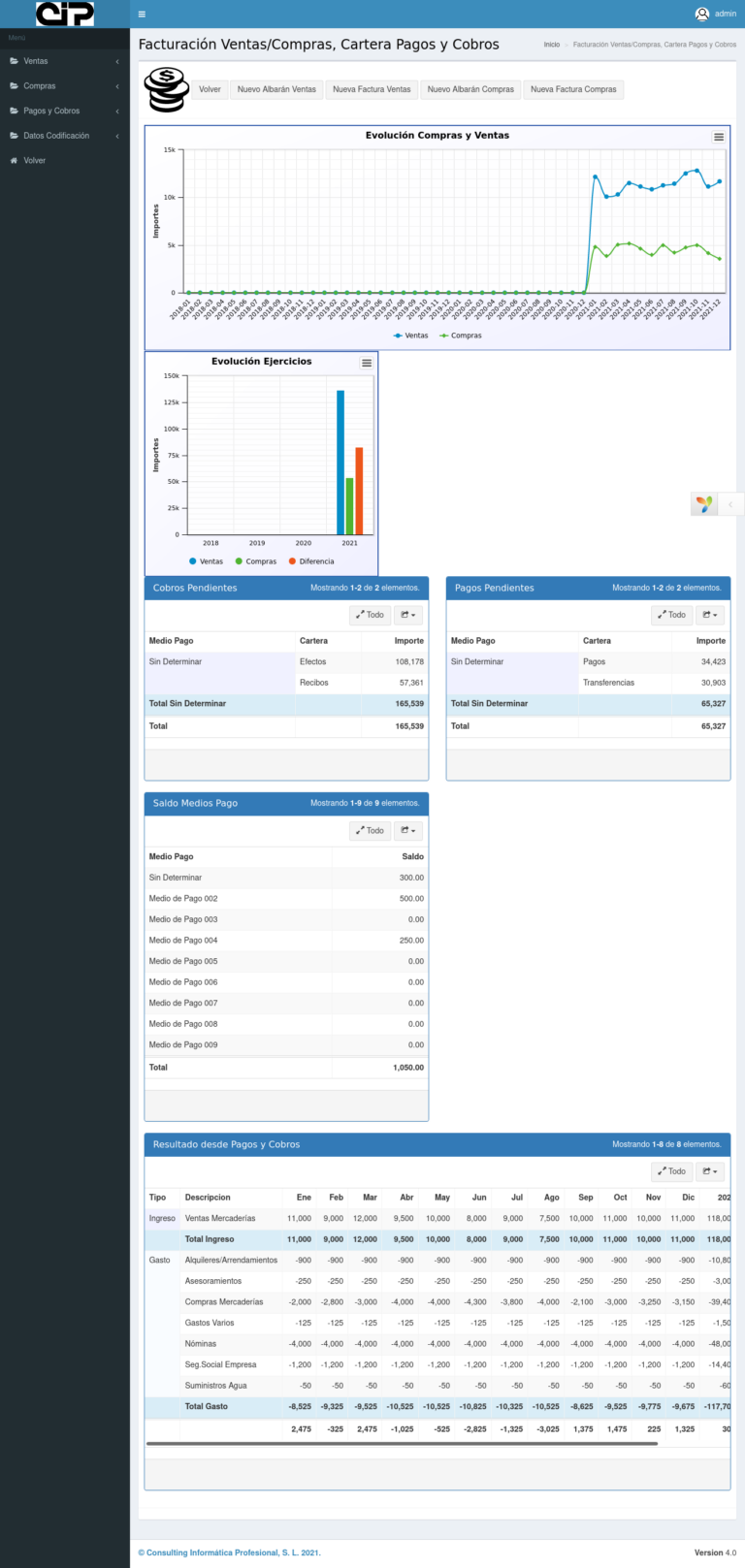Click the CIP logo in header
The width and height of the screenshot is (745, 1568).
65,14
